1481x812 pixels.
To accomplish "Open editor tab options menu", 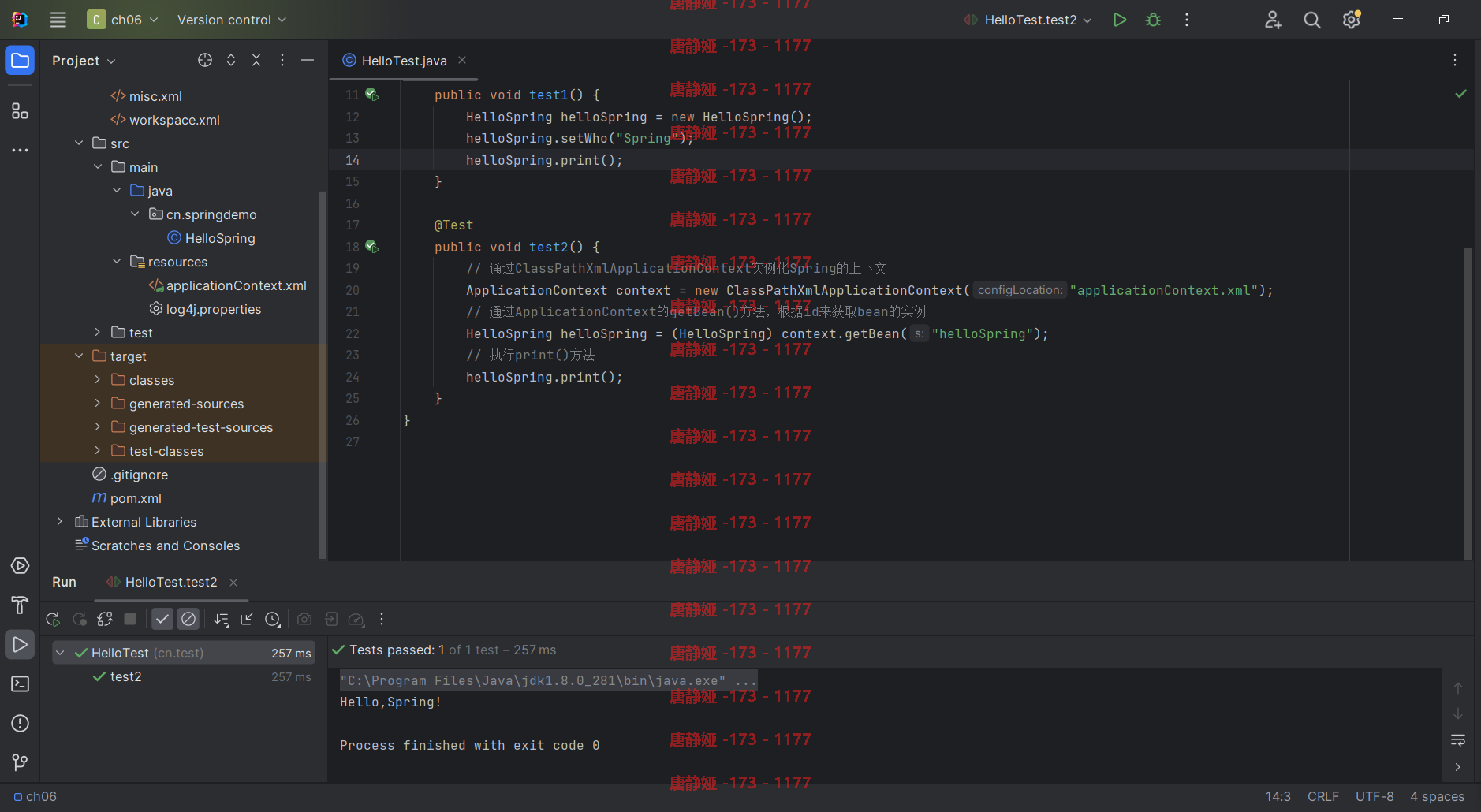I will (1455, 60).
